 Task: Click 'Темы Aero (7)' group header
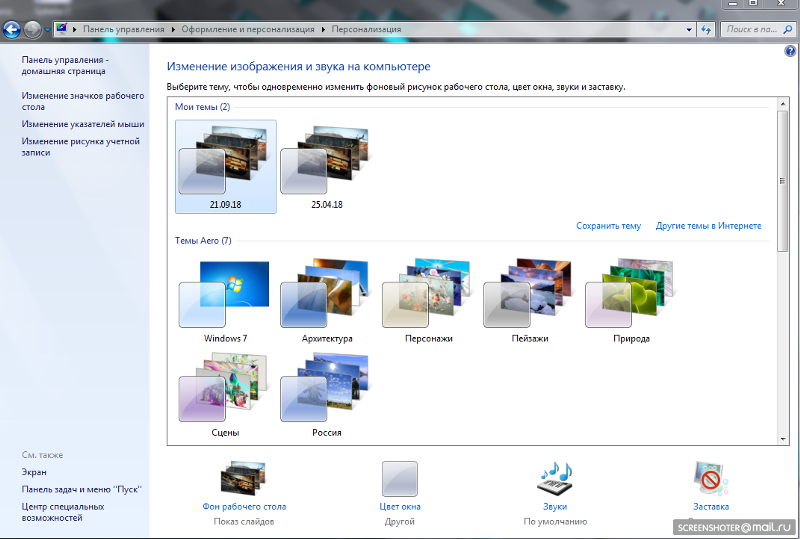coord(203,240)
